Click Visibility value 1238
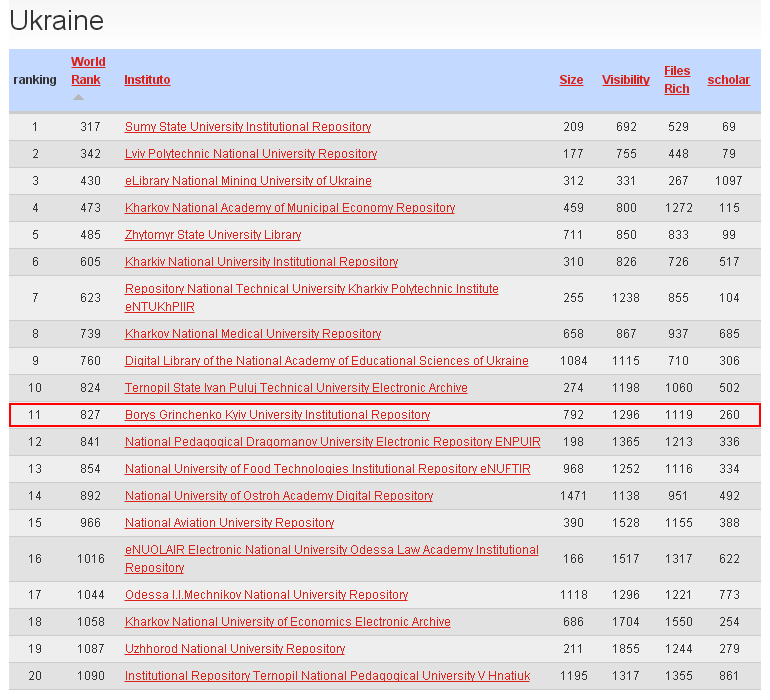770x700 pixels. click(626, 298)
